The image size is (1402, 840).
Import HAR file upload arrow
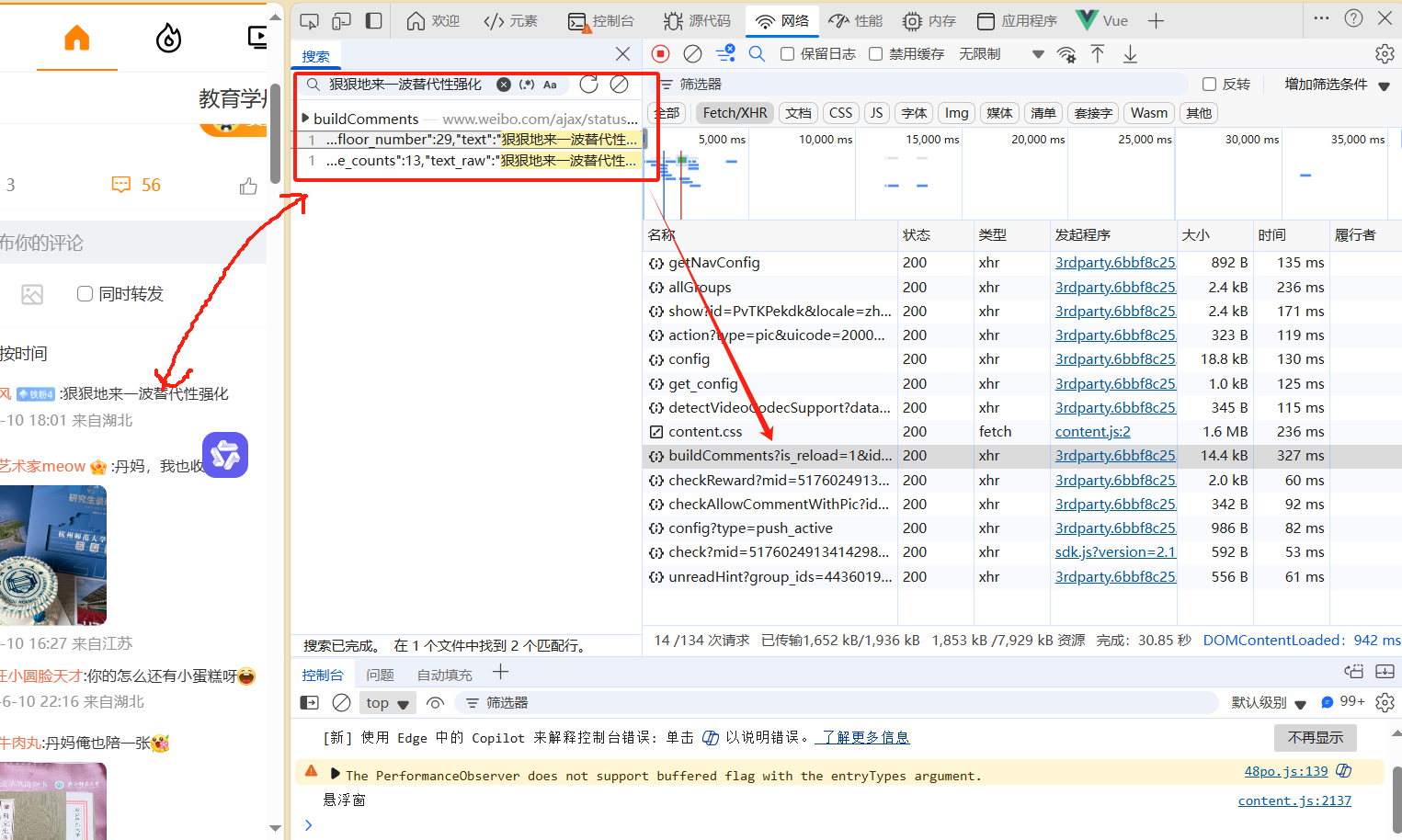(x=1098, y=54)
